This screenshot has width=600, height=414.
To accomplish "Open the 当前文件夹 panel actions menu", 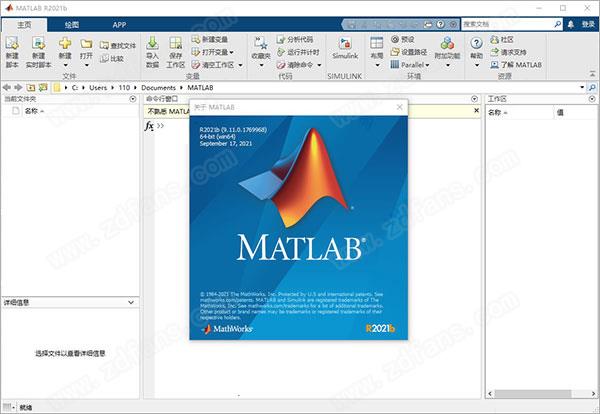I will (133, 99).
